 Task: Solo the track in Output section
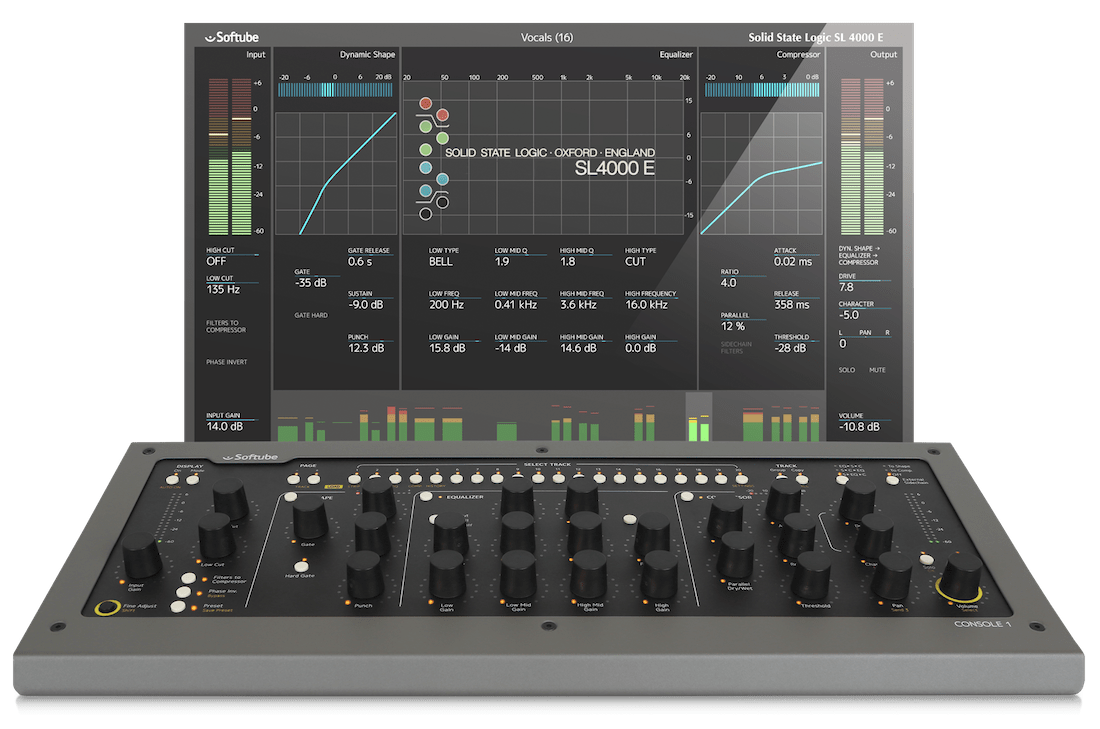pyautogui.click(x=847, y=370)
